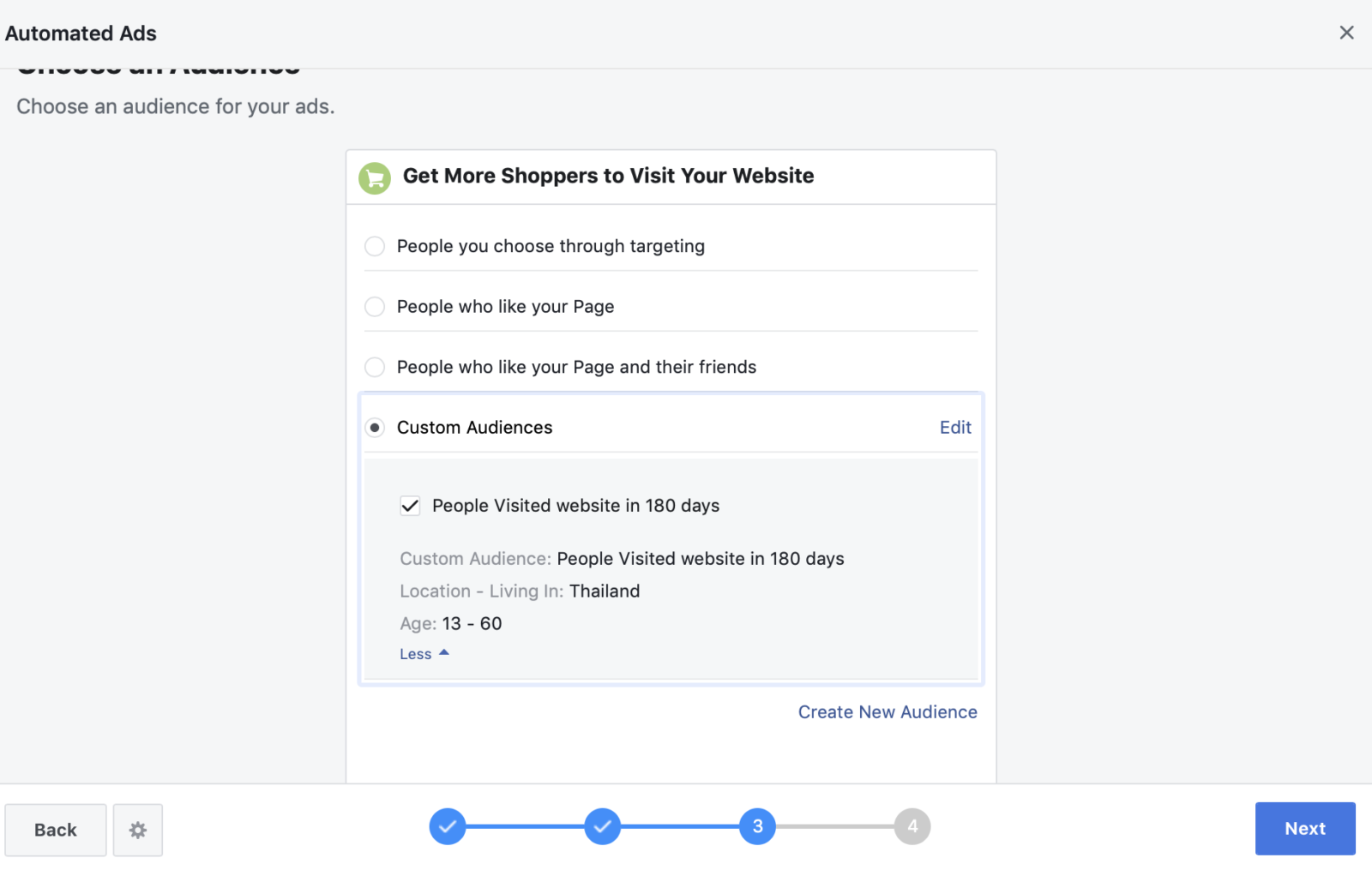Image resolution: width=1372 pixels, height=870 pixels.
Task: Click the Get More Shoppers heading
Action: (x=608, y=176)
